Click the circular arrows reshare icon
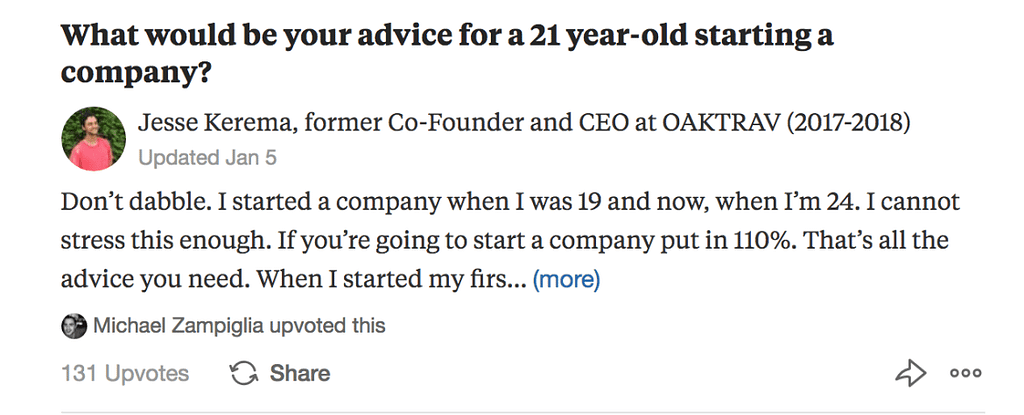The image size is (1024, 415). point(244,374)
